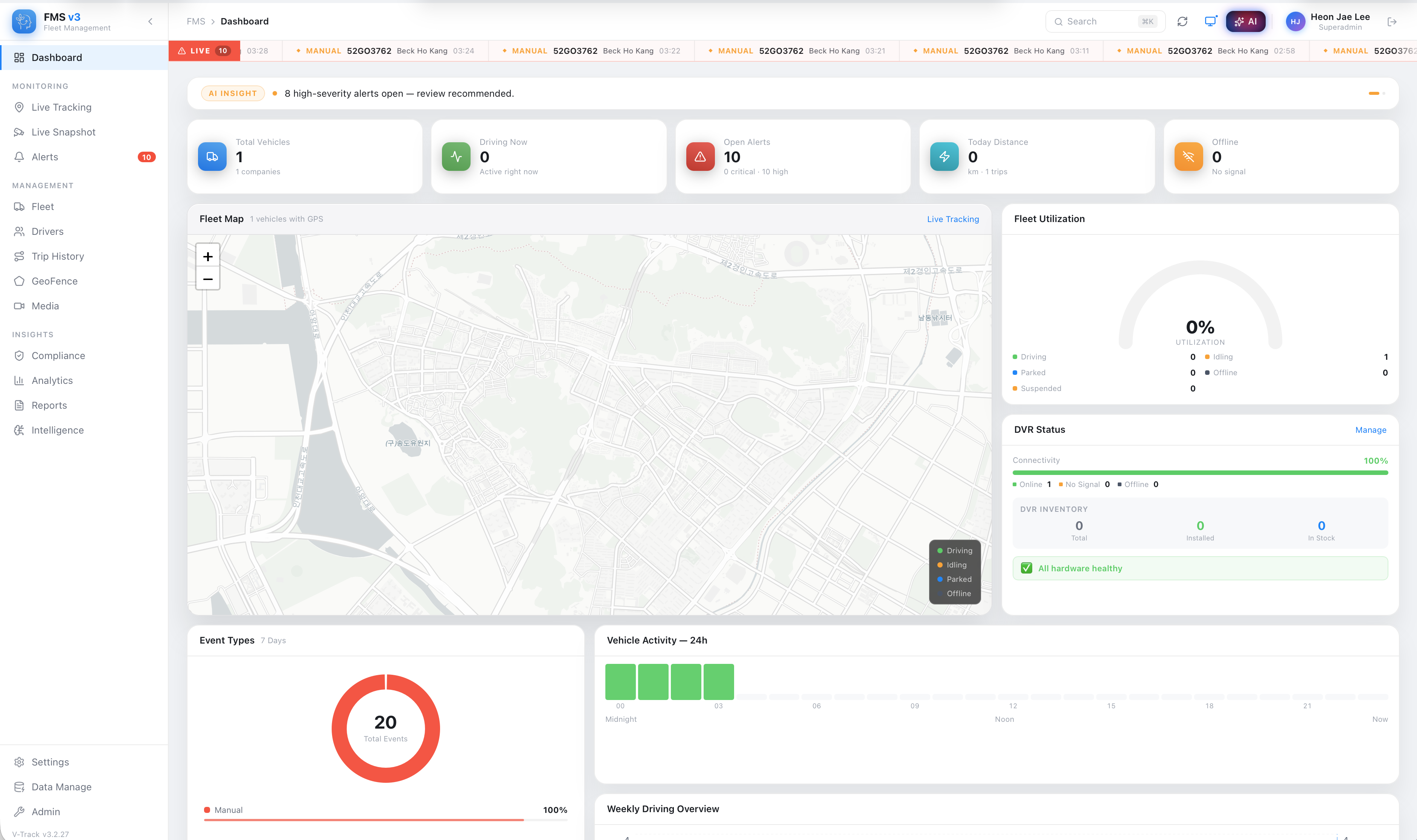1417x840 pixels.
Task: Click Manage link in DVR Status
Action: coord(1371,430)
